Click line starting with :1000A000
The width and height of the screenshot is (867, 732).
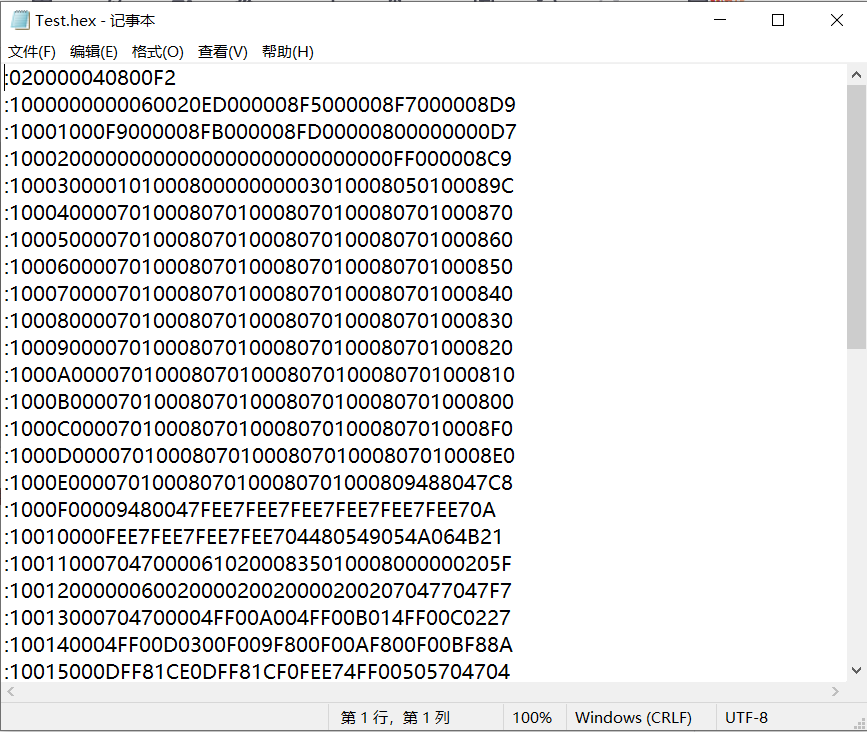tap(260, 375)
